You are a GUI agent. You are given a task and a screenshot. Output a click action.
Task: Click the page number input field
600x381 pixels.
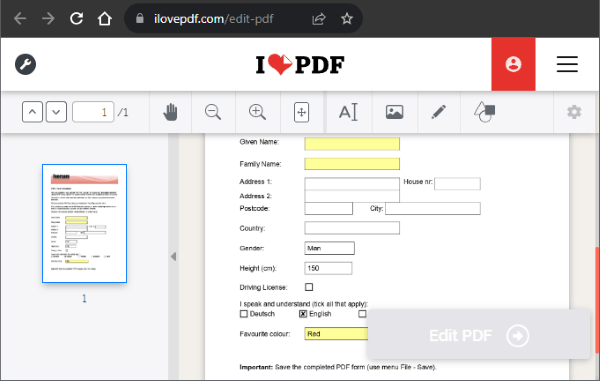(93, 112)
